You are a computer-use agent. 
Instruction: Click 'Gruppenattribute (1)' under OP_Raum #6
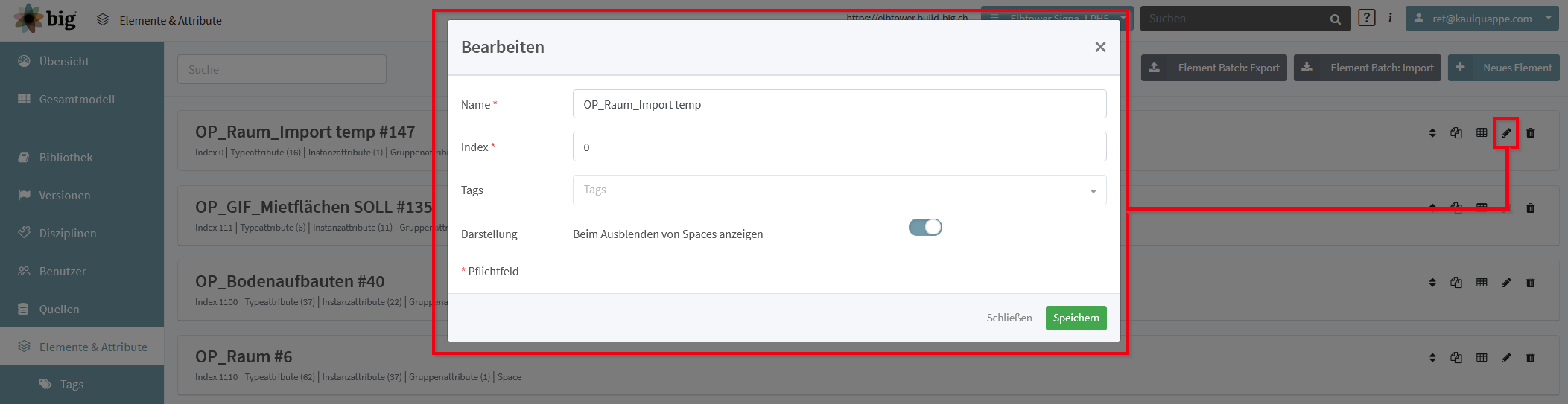click(450, 377)
